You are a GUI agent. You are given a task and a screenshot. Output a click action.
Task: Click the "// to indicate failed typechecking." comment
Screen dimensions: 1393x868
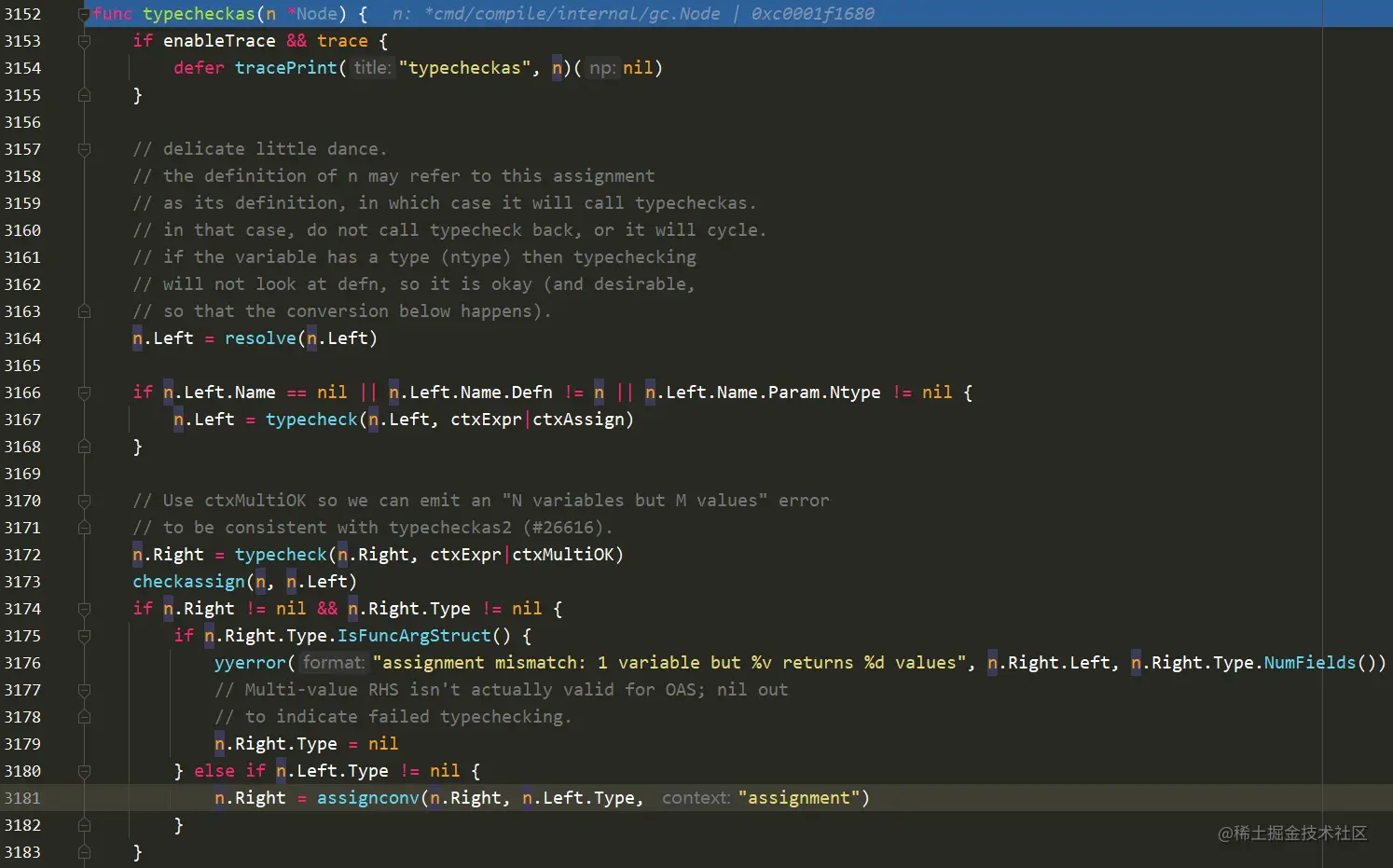(x=393, y=717)
